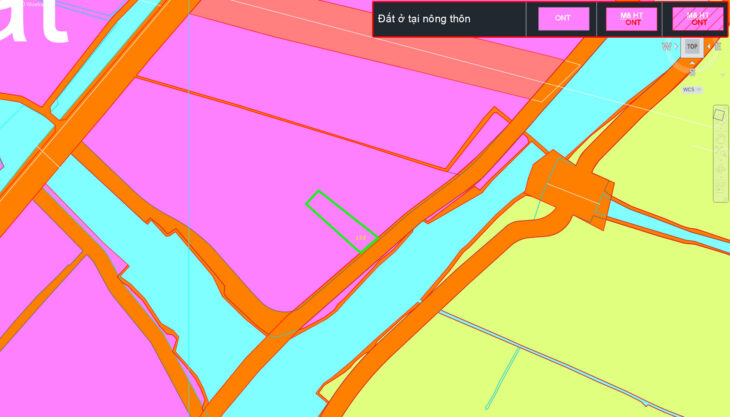Select the green outlined parcel
Image resolution: width=730 pixels, height=417 pixels.
[340, 219]
